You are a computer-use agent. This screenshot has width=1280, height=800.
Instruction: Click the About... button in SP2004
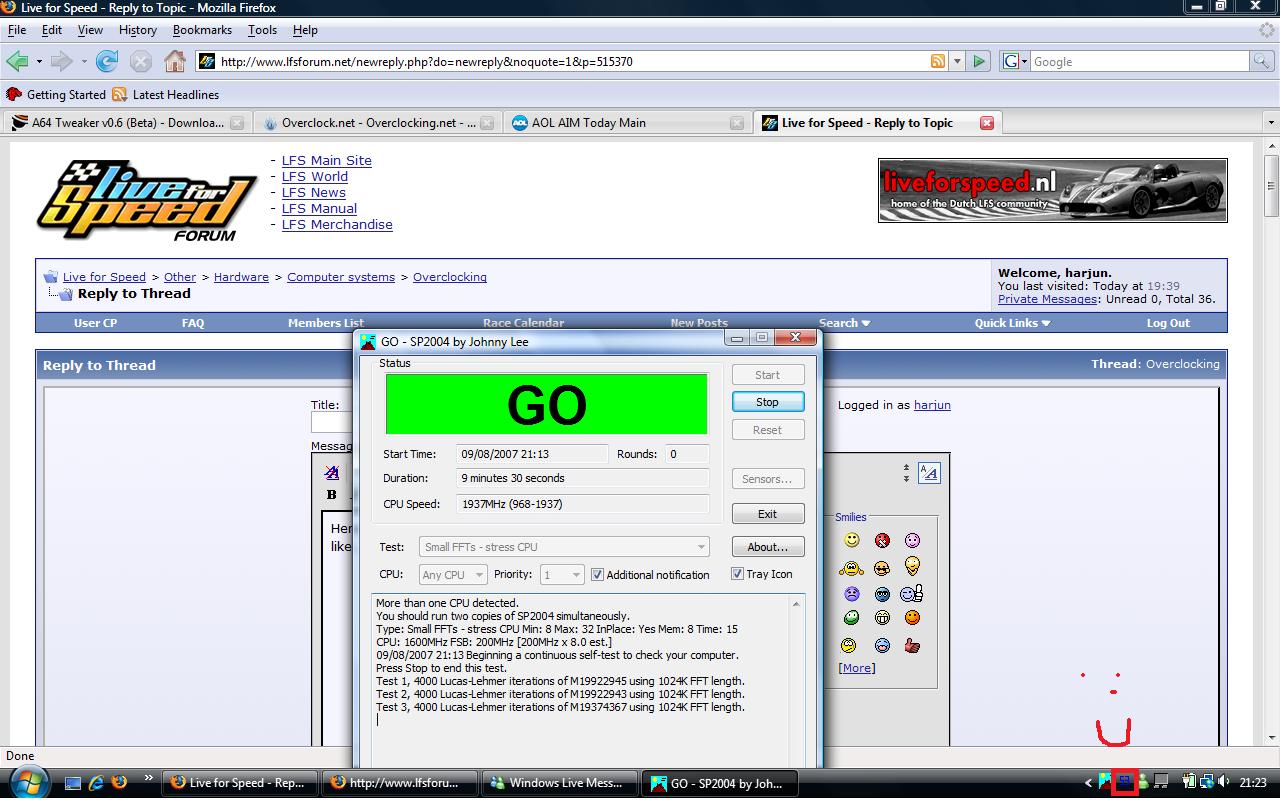768,547
